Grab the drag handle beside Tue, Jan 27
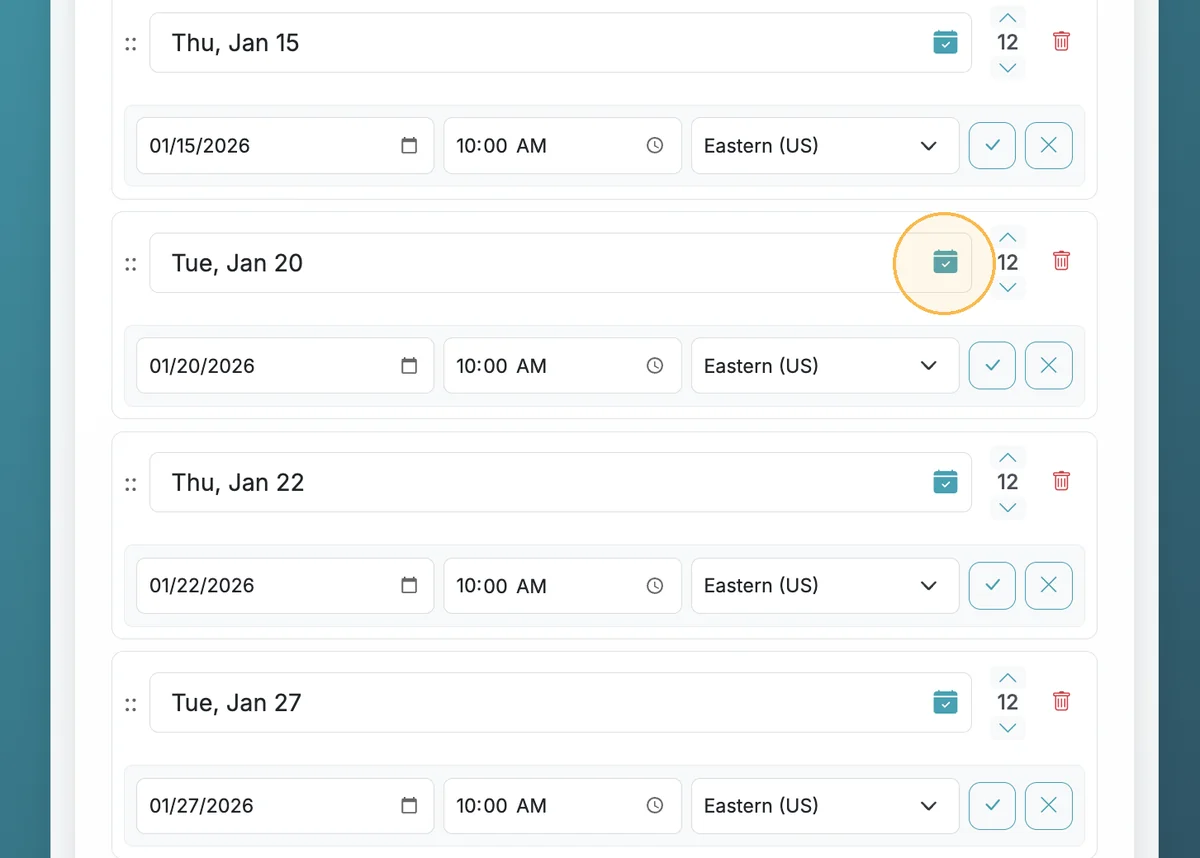Screen dimensions: 1200x858 (130, 704)
